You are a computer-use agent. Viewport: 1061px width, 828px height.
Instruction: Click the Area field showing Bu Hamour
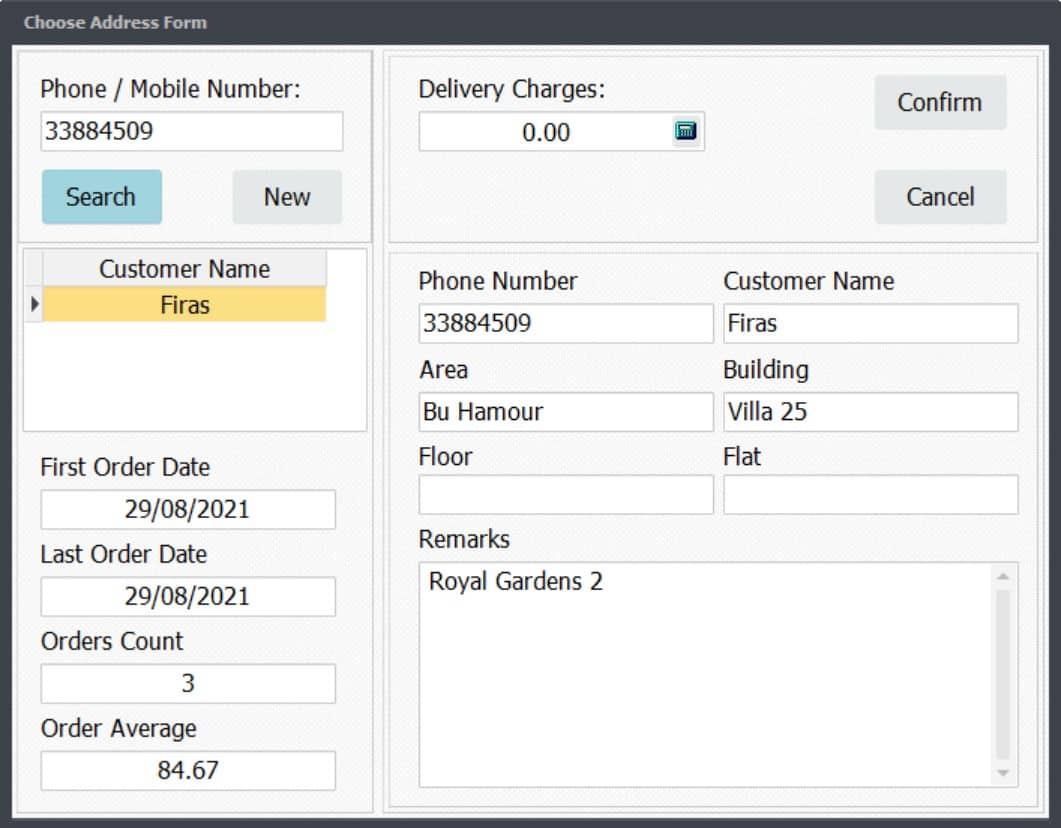565,411
